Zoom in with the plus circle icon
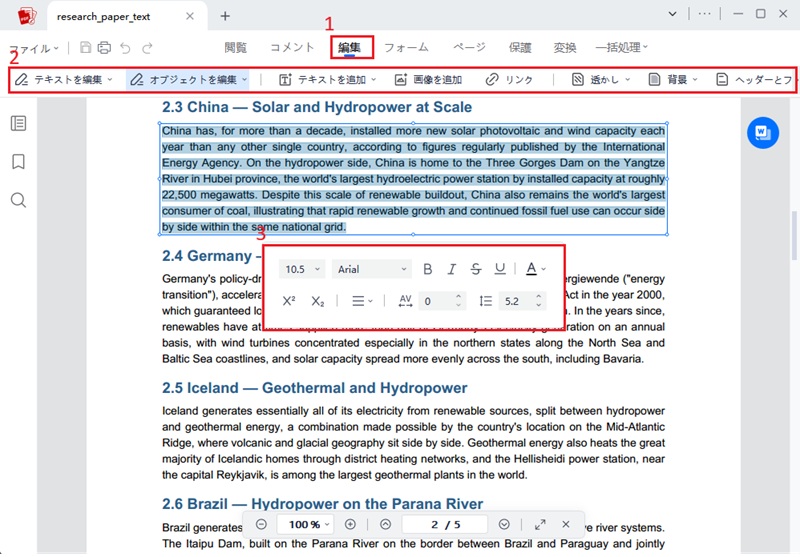Image resolution: width=800 pixels, height=557 pixels. 351,524
